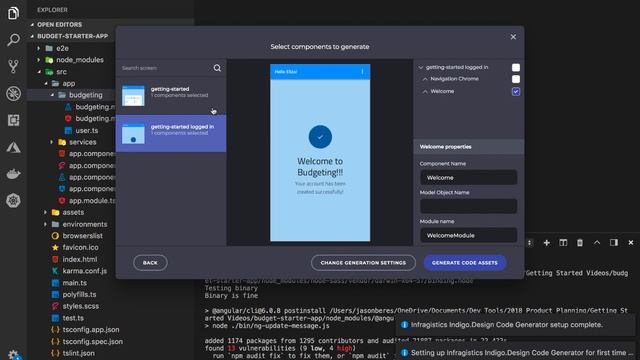
Task: Open the Docker view in activity bar
Action: coord(13,174)
